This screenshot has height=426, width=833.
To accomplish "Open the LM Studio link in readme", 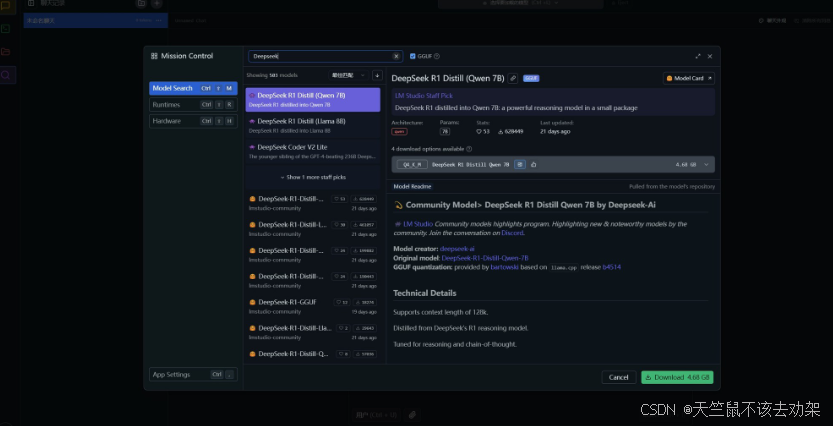I will pyautogui.click(x=418, y=224).
